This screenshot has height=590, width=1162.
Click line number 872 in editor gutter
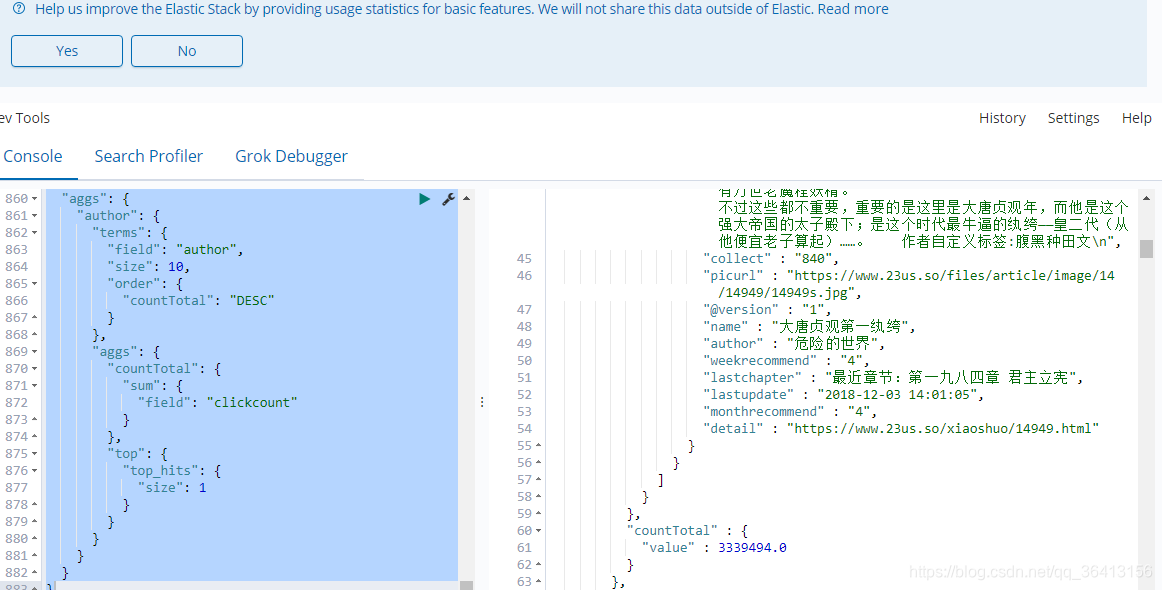(x=16, y=402)
